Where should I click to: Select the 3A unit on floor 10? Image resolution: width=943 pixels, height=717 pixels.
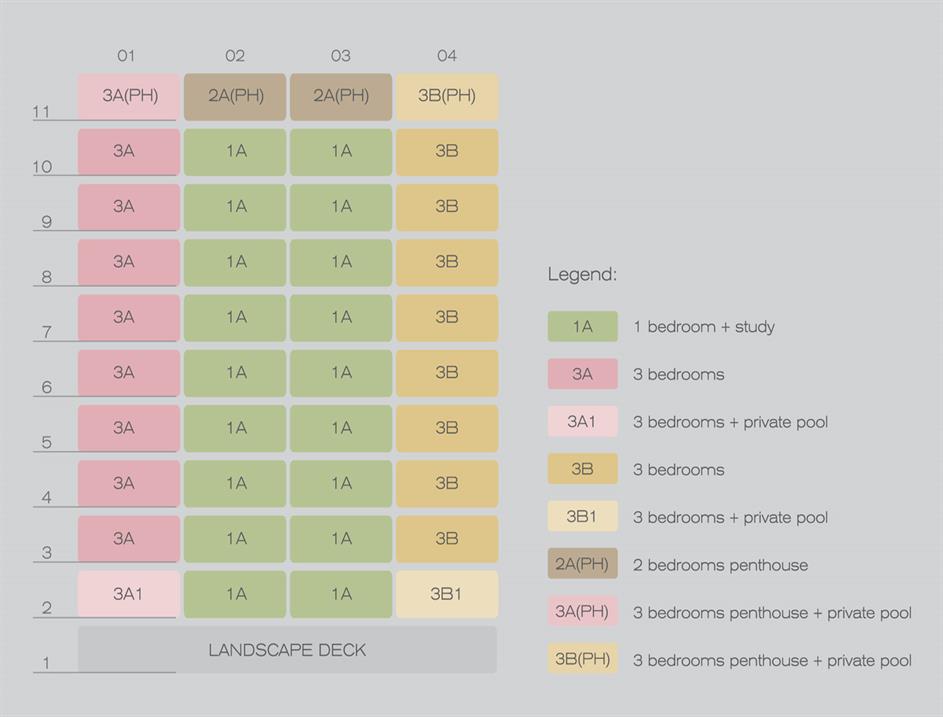129,152
